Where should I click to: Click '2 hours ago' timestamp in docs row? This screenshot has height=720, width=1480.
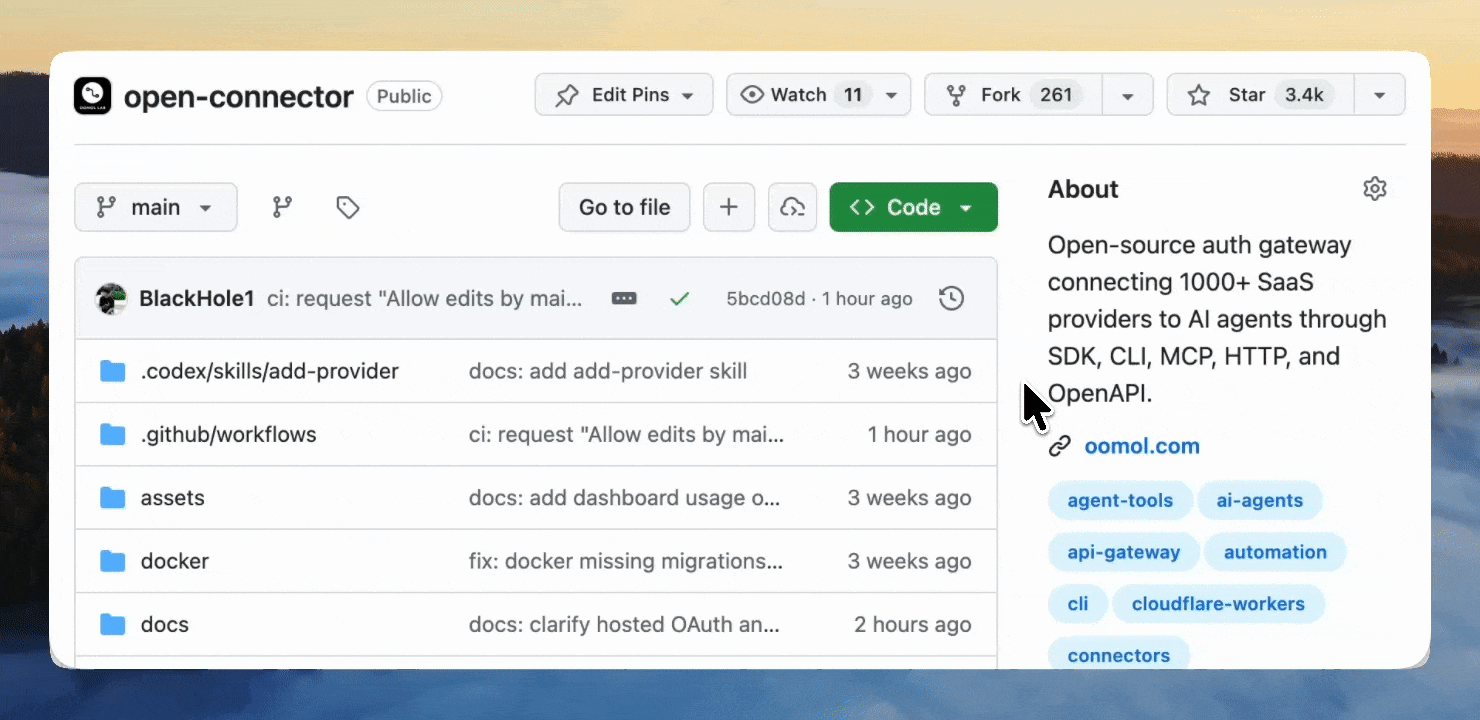click(x=913, y=624)
